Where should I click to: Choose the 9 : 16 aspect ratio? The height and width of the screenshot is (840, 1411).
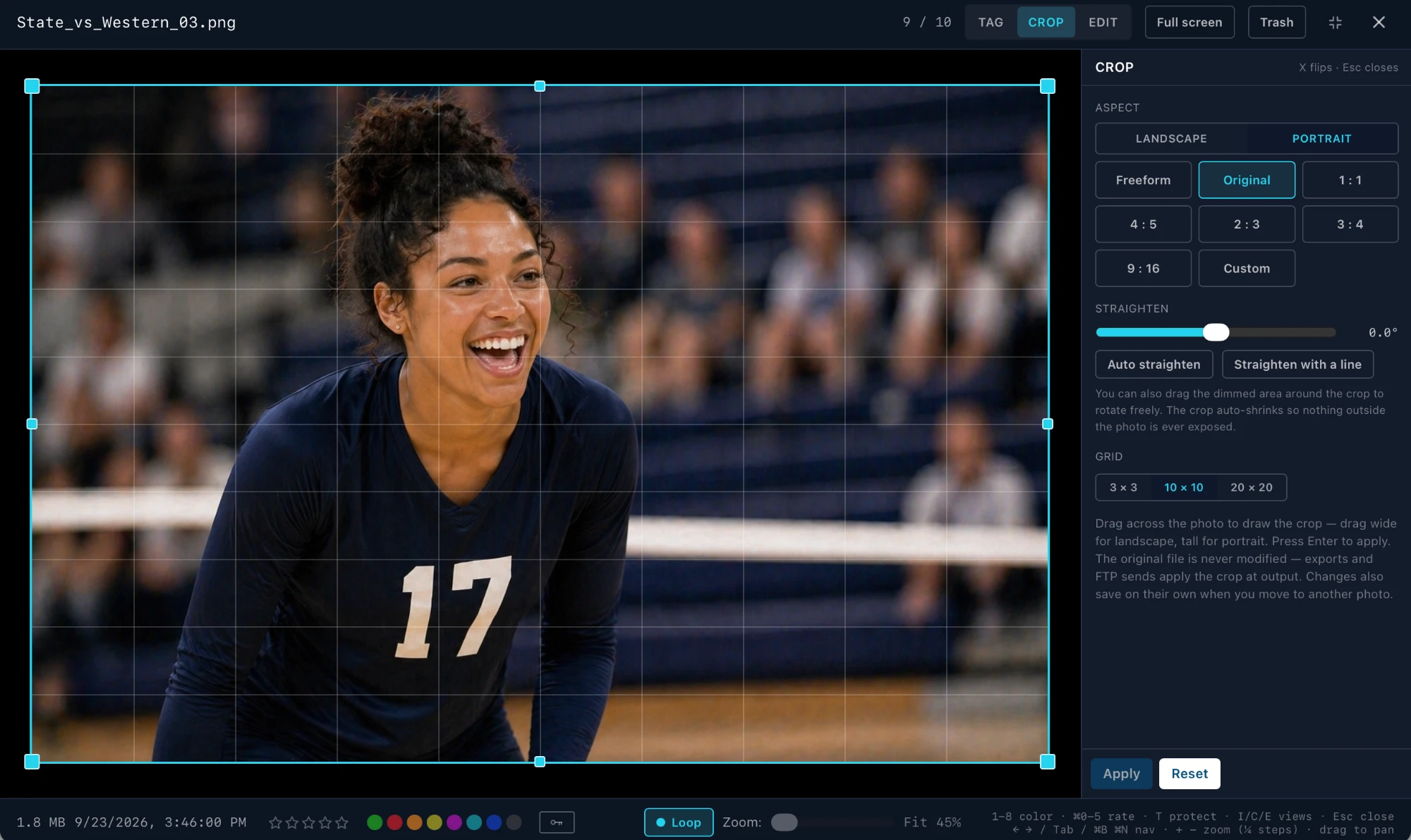pyautogui.click(x=1143, y=269)
